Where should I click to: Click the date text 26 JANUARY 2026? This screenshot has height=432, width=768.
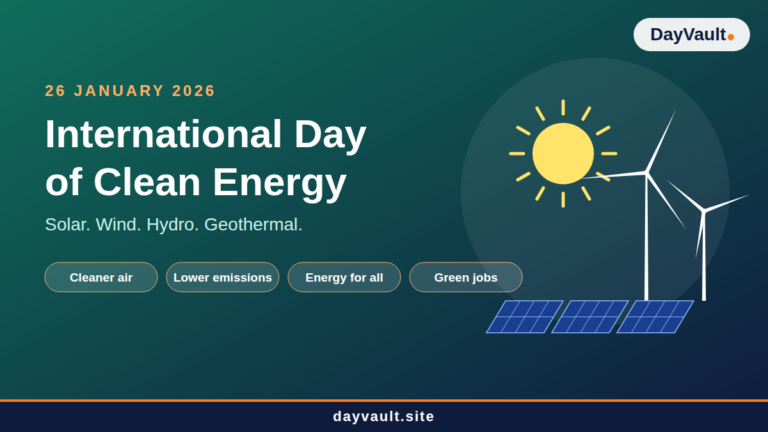point(130,91)
